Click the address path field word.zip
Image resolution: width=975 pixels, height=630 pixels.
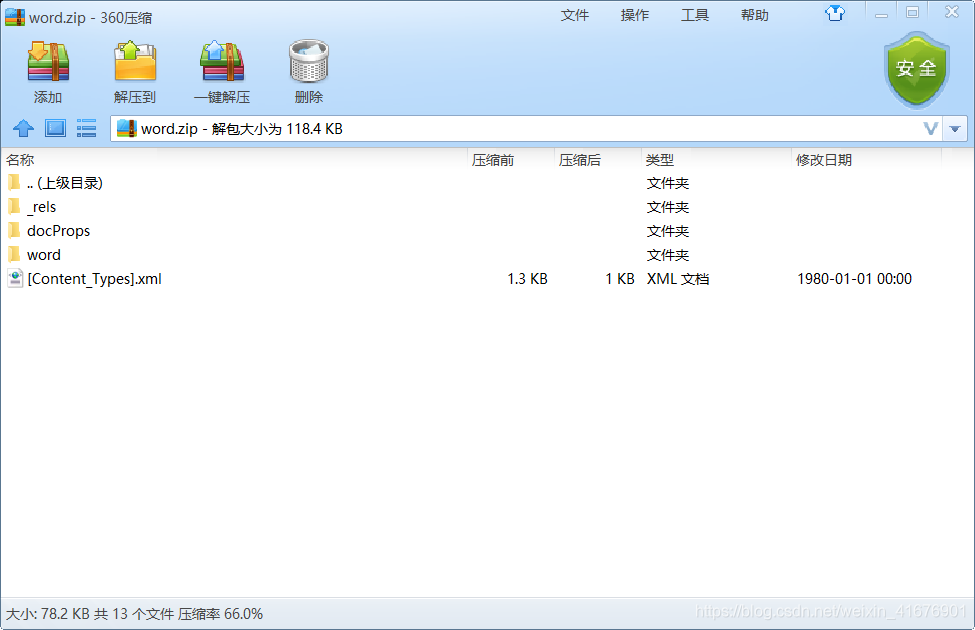[x=526, y=129]
